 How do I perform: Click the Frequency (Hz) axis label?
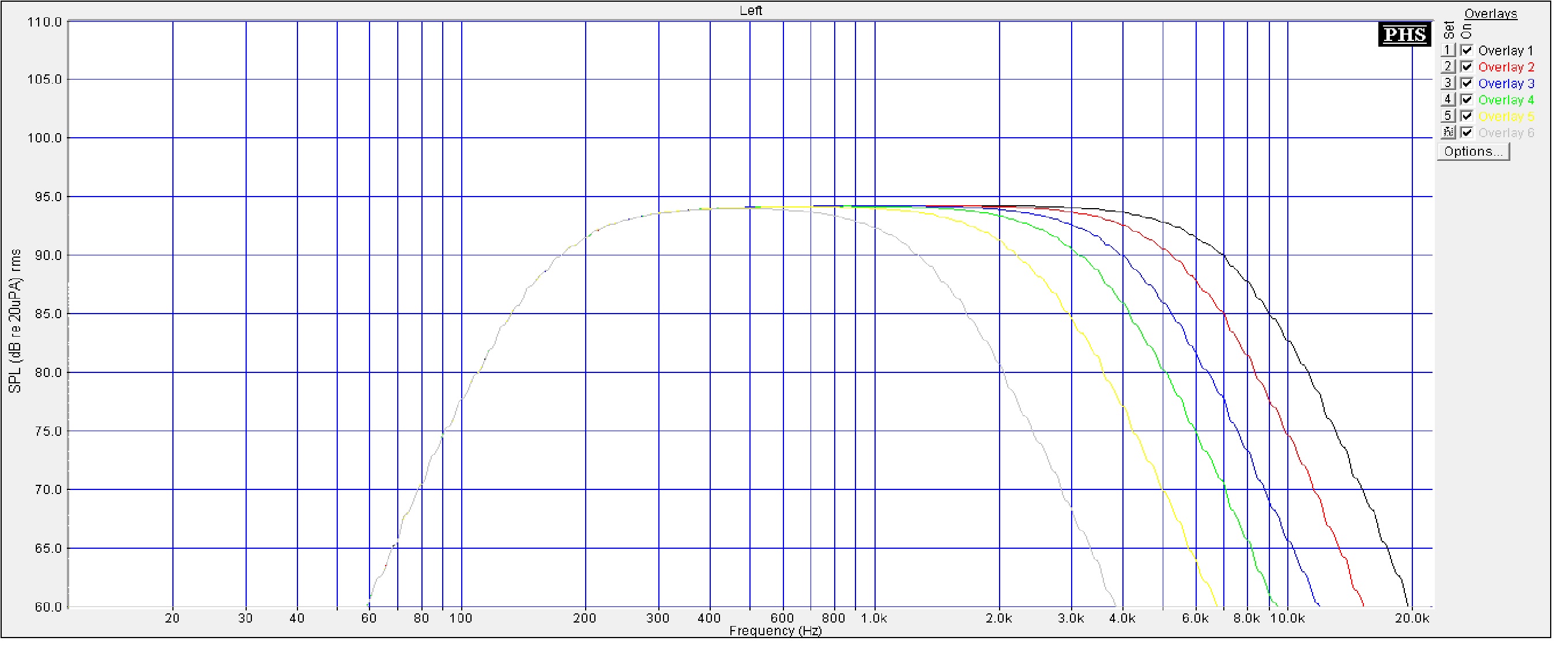(x=775, y=631)
